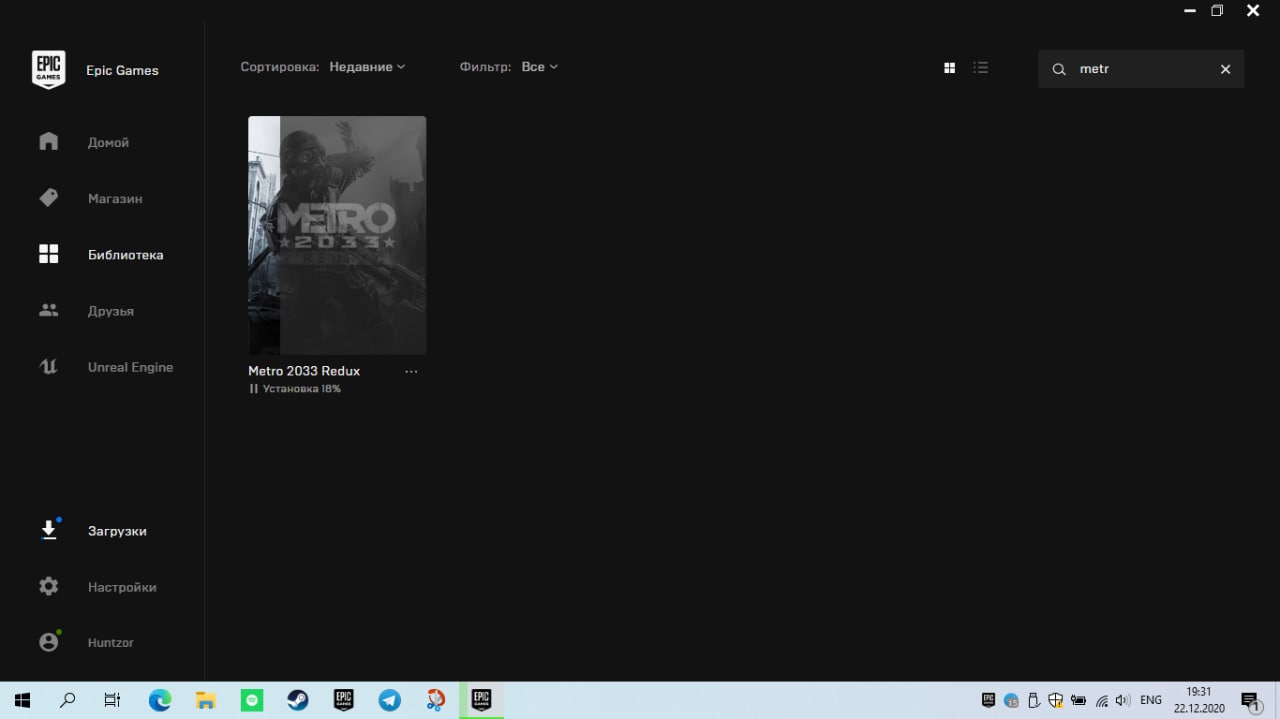Click the blue tray icon with 15 badge
1280x719 pixels.
click(x=1011, y=700)
